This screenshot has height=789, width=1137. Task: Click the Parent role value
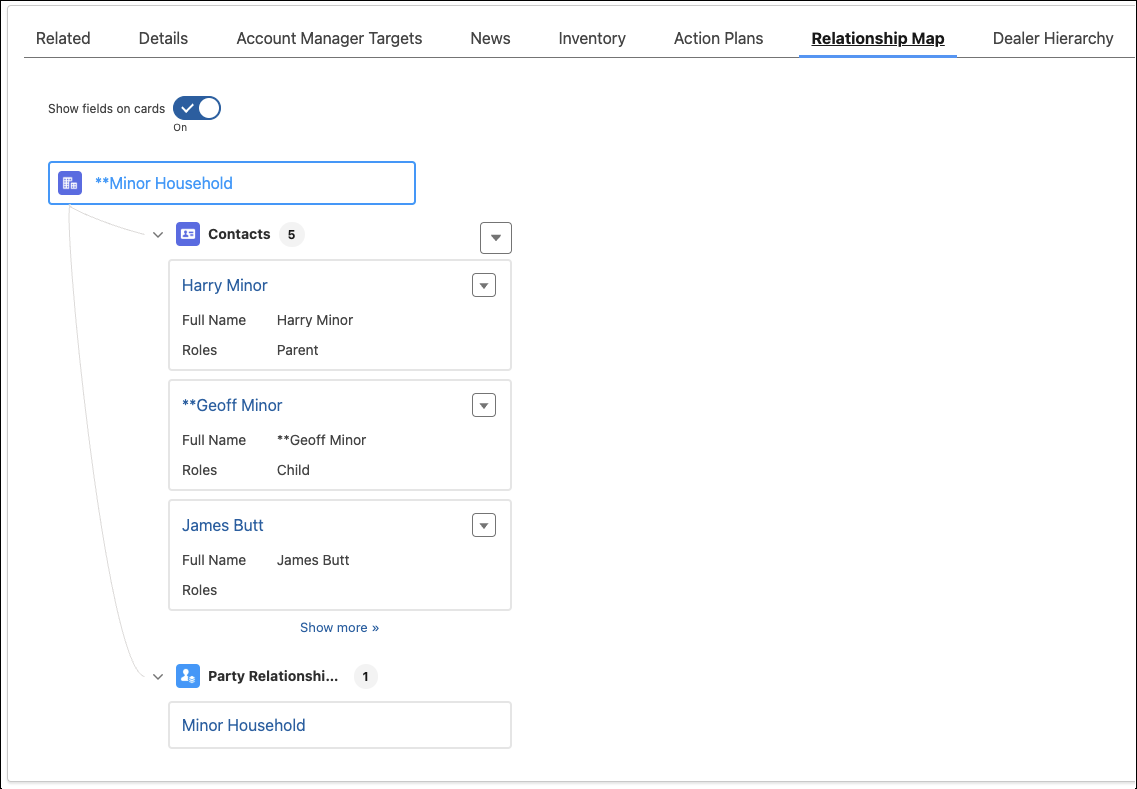297,350
